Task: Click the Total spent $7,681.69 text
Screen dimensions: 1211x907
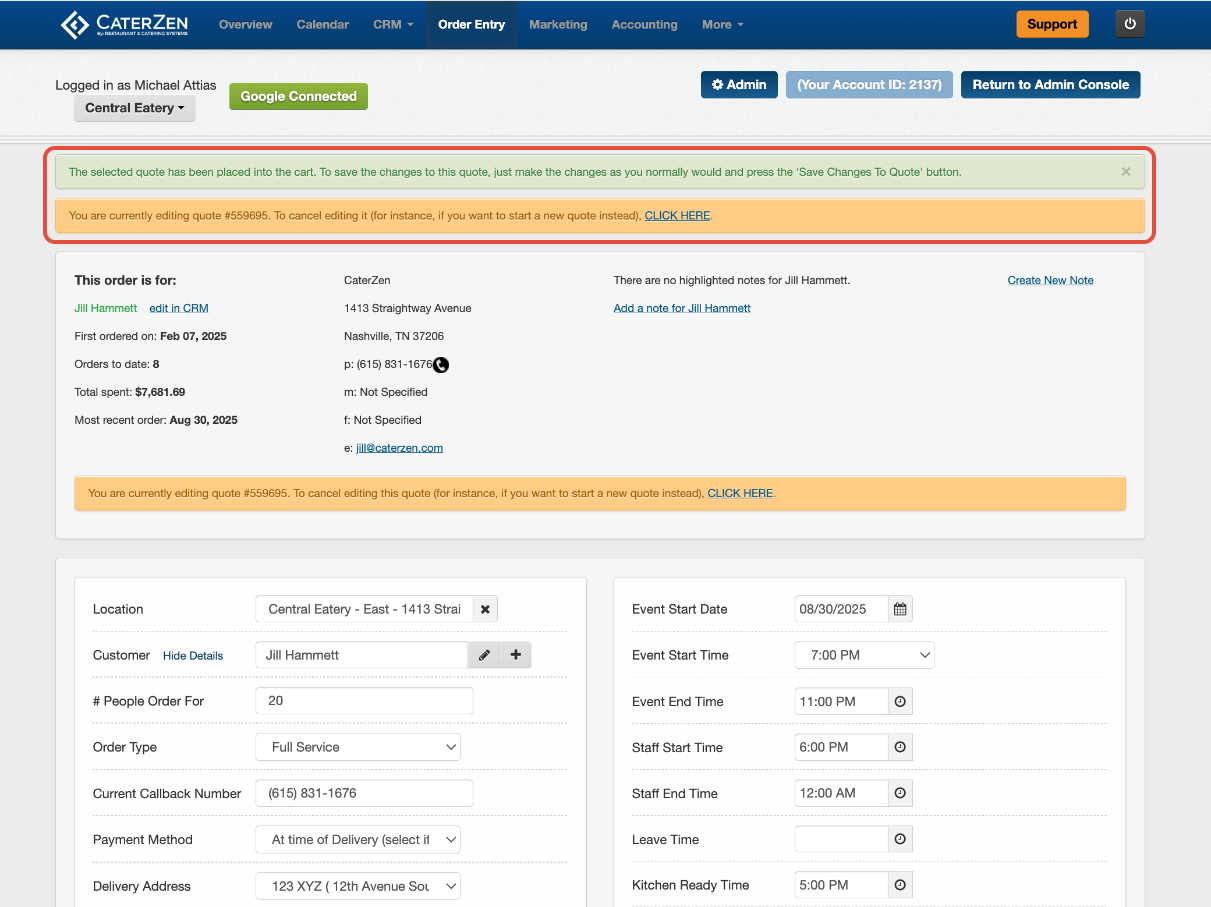Action: pyautogui.click(x=130, y=392)
